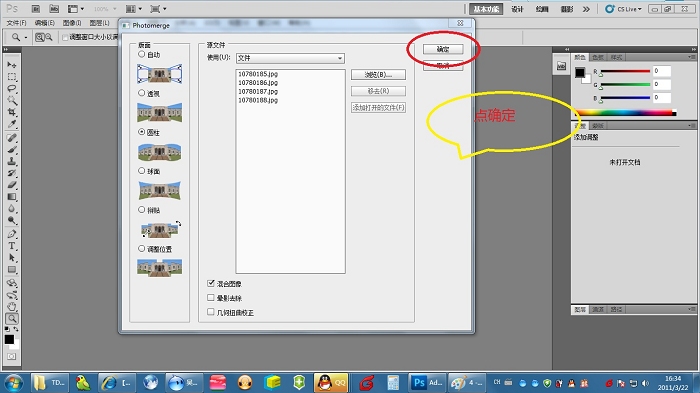Click the foreground color swatch in toolbox
This screenshot has width=700, height=393.
point(9,339)
